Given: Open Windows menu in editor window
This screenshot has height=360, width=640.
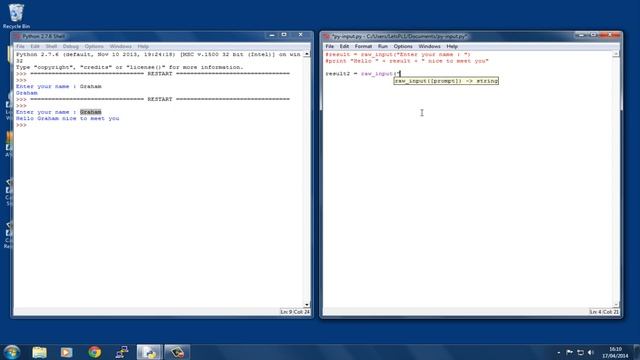Looking at the screenshot, I should coord(429,47).
